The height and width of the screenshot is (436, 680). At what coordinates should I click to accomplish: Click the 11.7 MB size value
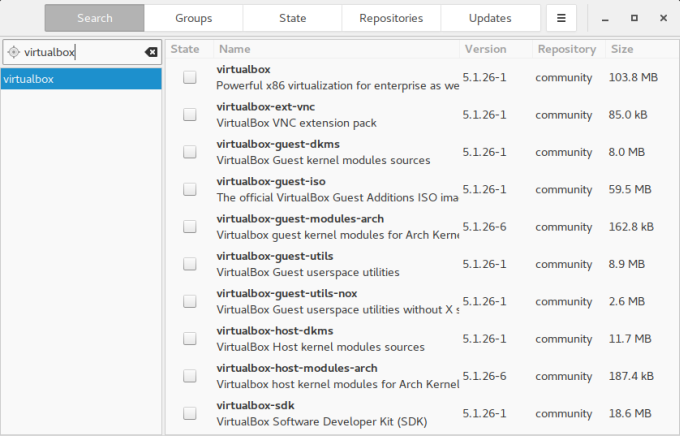tap(630, 338)
